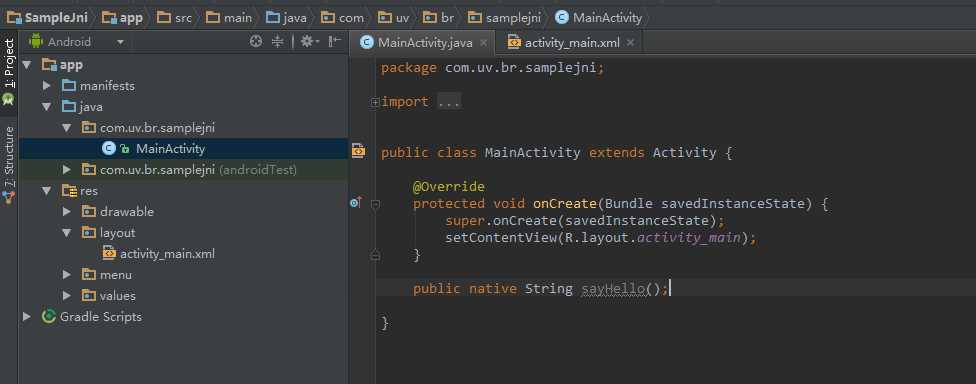Click the java breadcrumb
976x384 pixels.
(286, 17)
